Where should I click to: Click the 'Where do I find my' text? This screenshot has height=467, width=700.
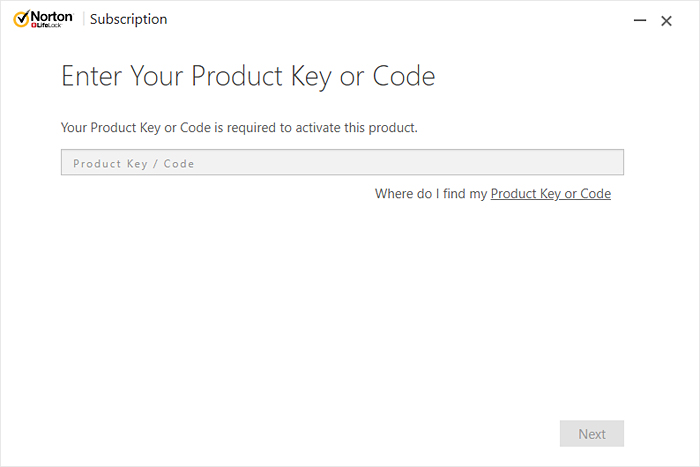point(431,194)
